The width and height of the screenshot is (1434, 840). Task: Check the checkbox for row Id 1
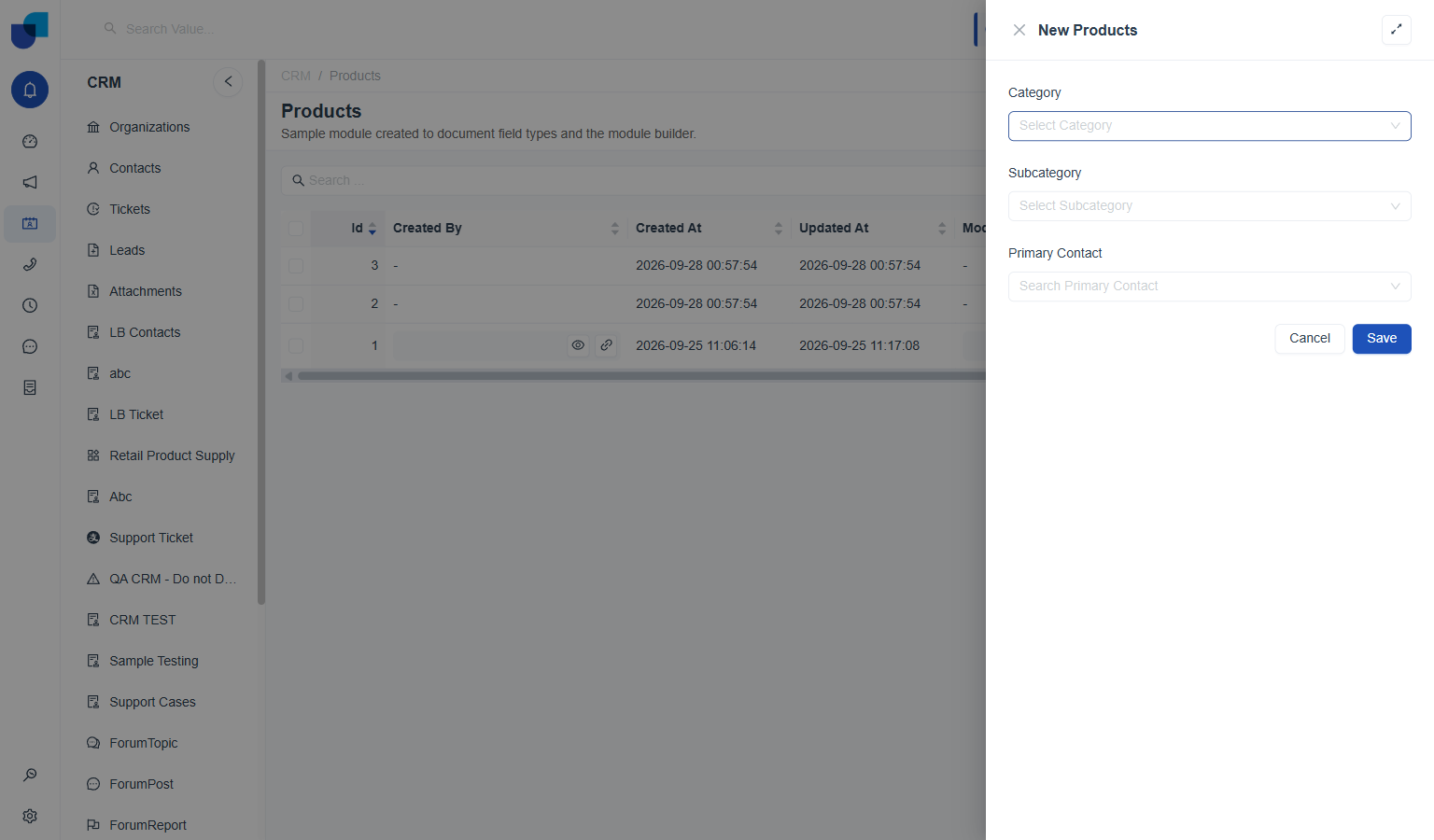point(296,346)
